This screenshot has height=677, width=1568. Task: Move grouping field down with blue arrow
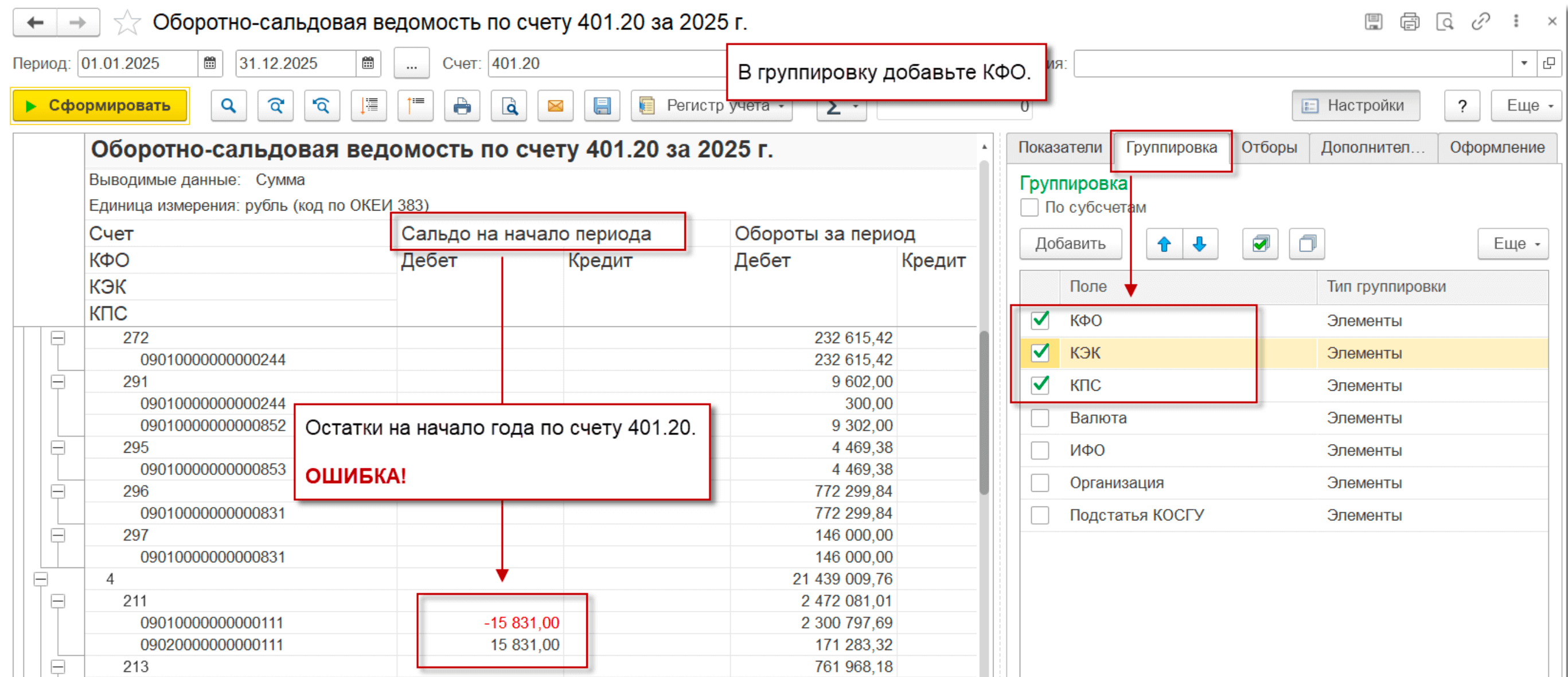tap(1199, 244)
